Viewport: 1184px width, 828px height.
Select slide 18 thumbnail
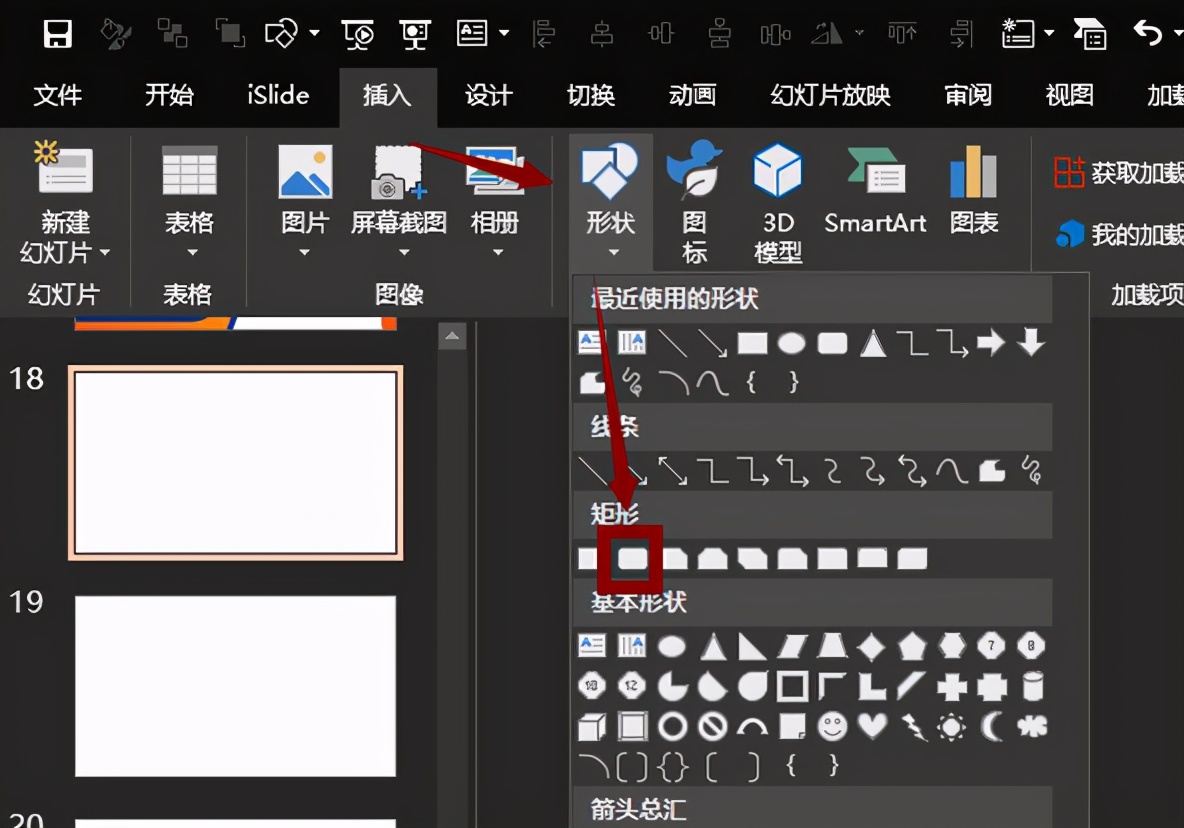coord(236,463)
